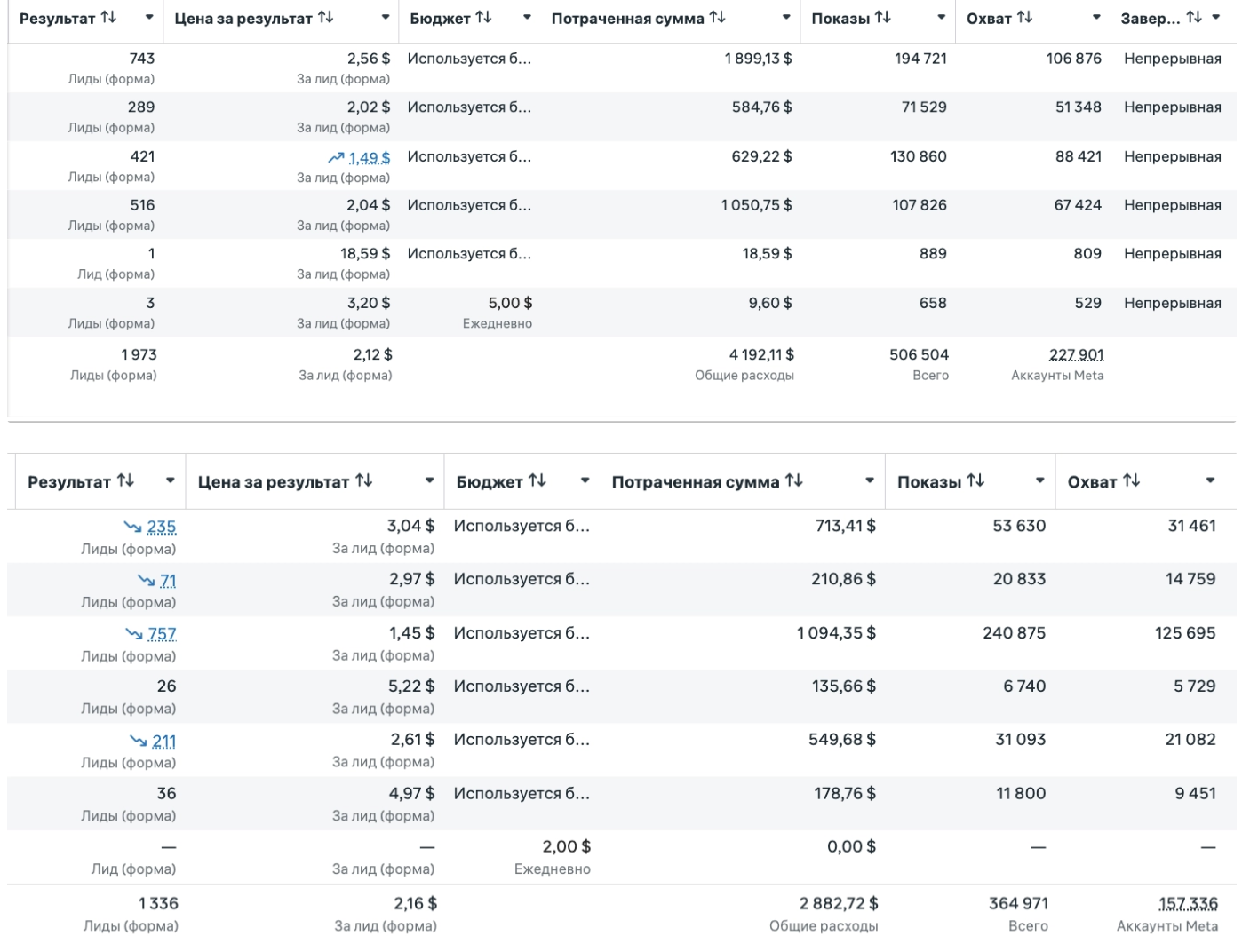Image resolution: width=1258 pixels, height=952 pixels.
Task: Click the downward trend icon beside 211
Action: click(139, 741)
